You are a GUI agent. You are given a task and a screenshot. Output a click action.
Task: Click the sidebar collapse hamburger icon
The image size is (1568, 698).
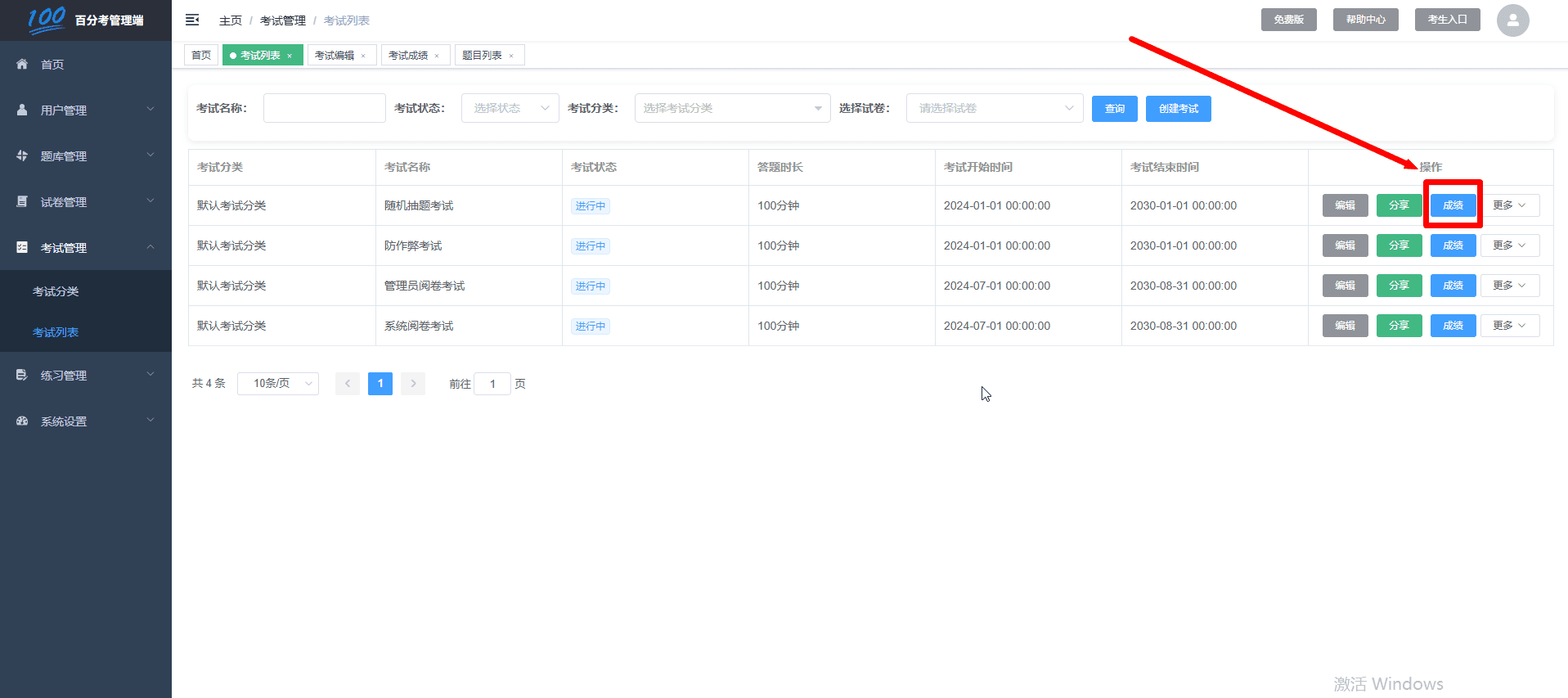192,20
